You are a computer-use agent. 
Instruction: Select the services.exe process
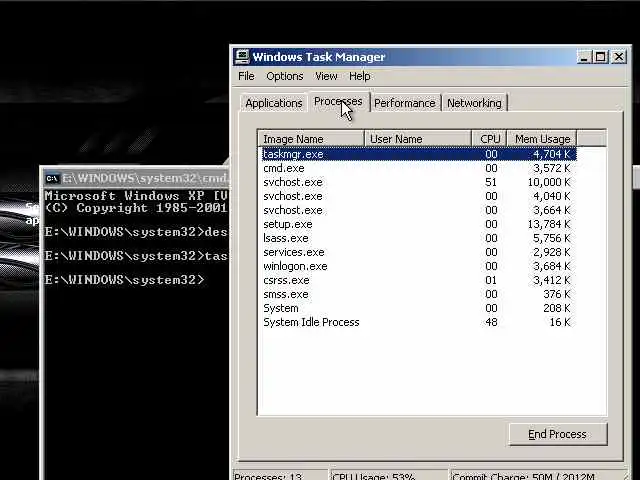click(x=418, y=252)
